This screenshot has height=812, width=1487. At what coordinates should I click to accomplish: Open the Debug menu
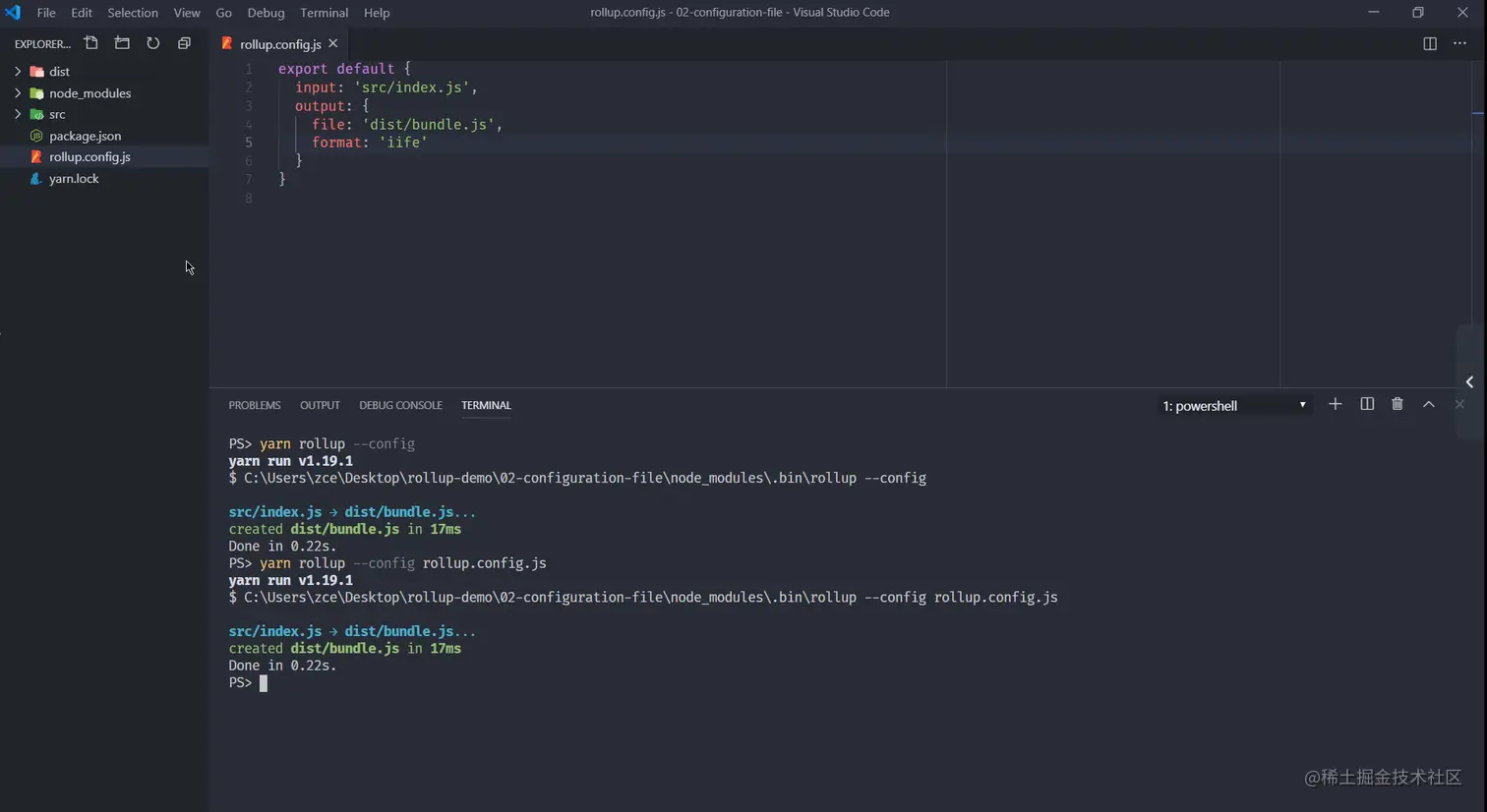point(266,13)
